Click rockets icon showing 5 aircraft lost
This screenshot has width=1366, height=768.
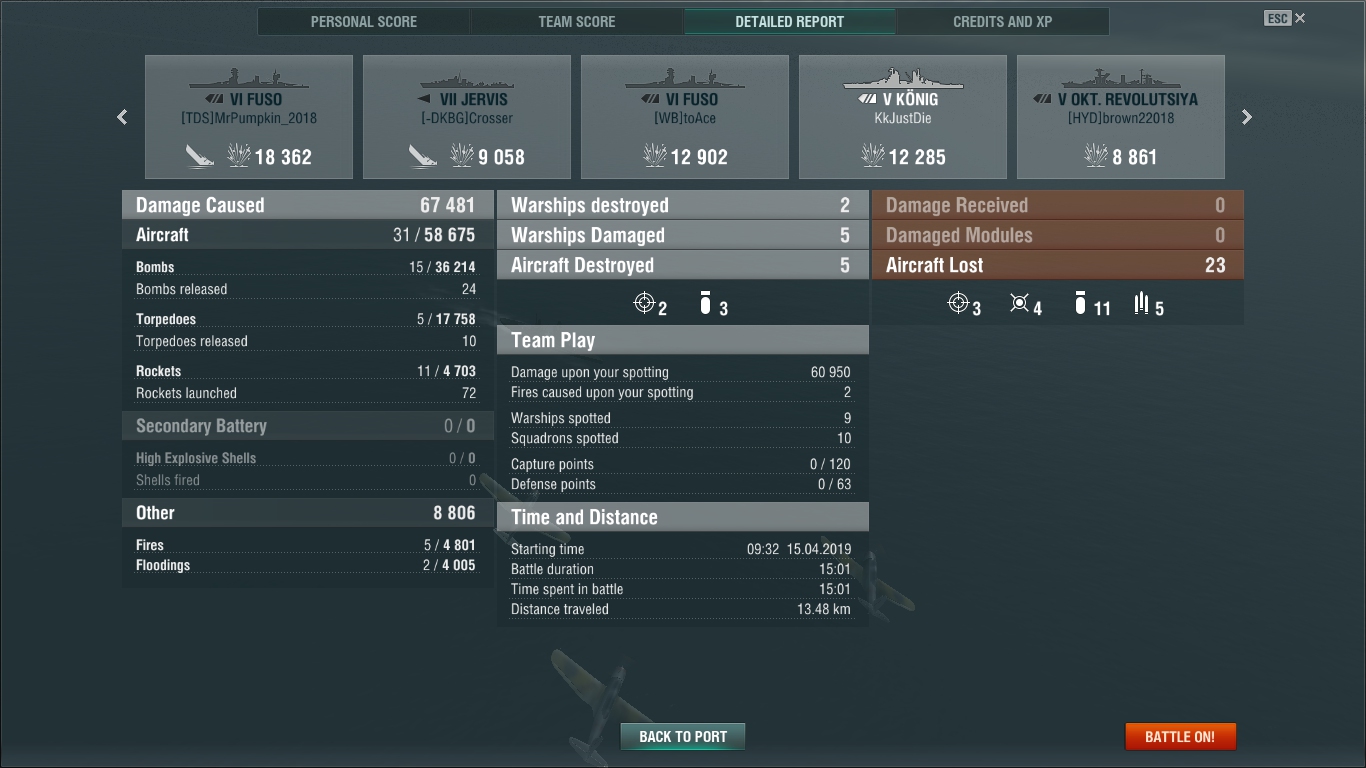tap(1142, 303)
